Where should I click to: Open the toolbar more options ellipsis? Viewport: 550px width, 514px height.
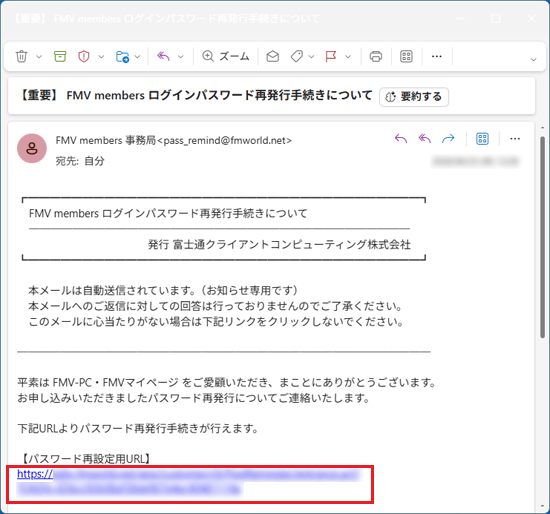[437, 56]
